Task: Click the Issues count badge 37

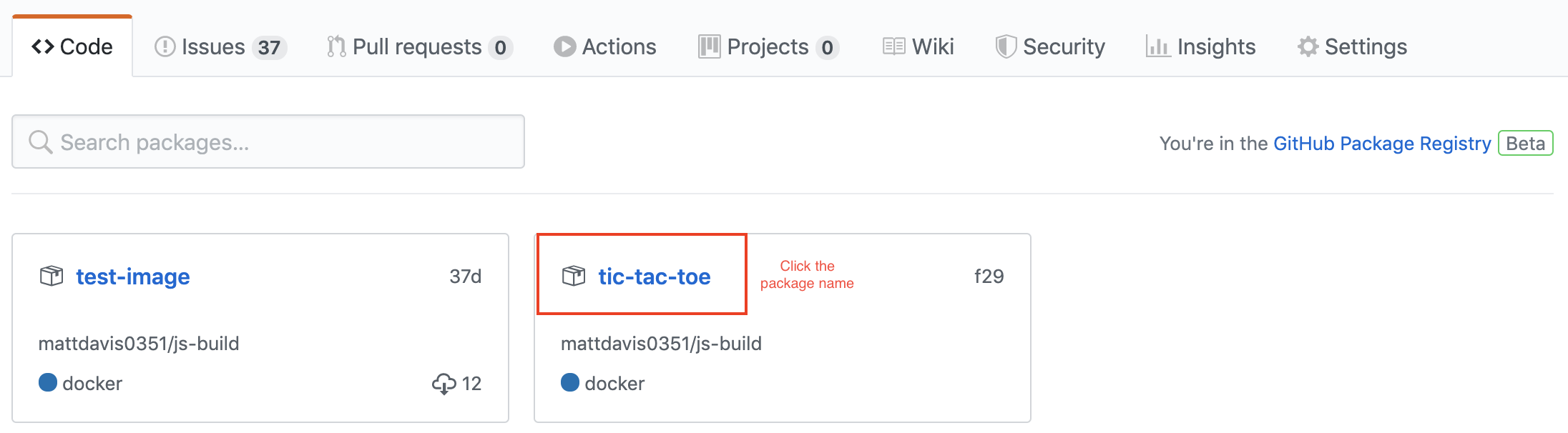Action: 269,48
